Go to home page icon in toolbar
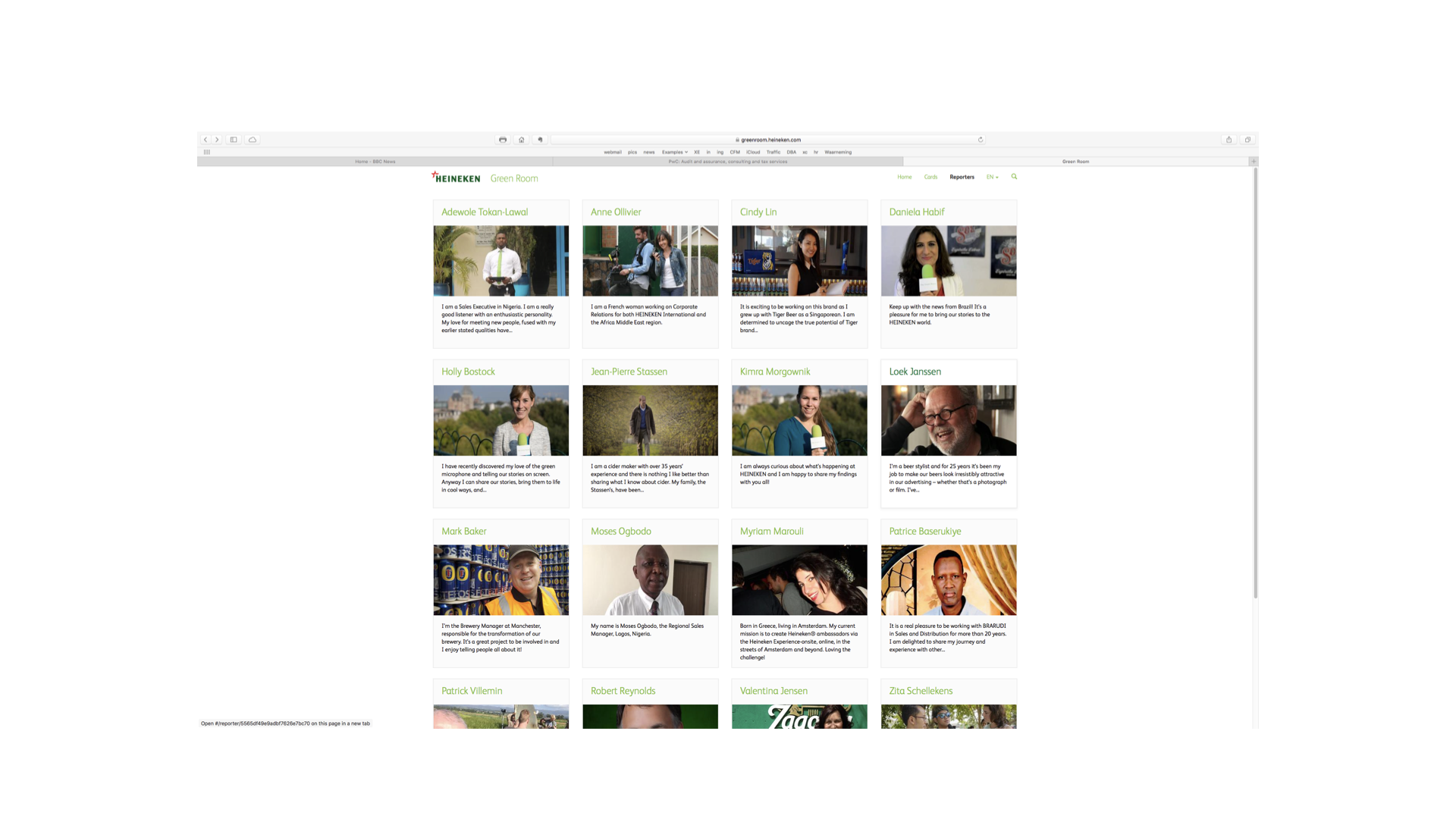Screen dimensions: 1456x819 coord(522,140)
